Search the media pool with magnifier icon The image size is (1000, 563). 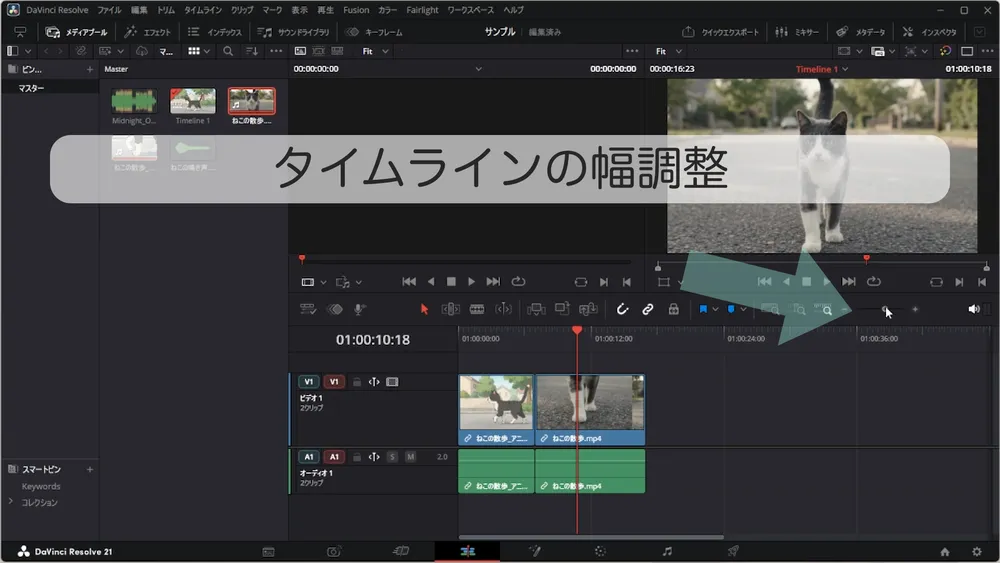228,51
